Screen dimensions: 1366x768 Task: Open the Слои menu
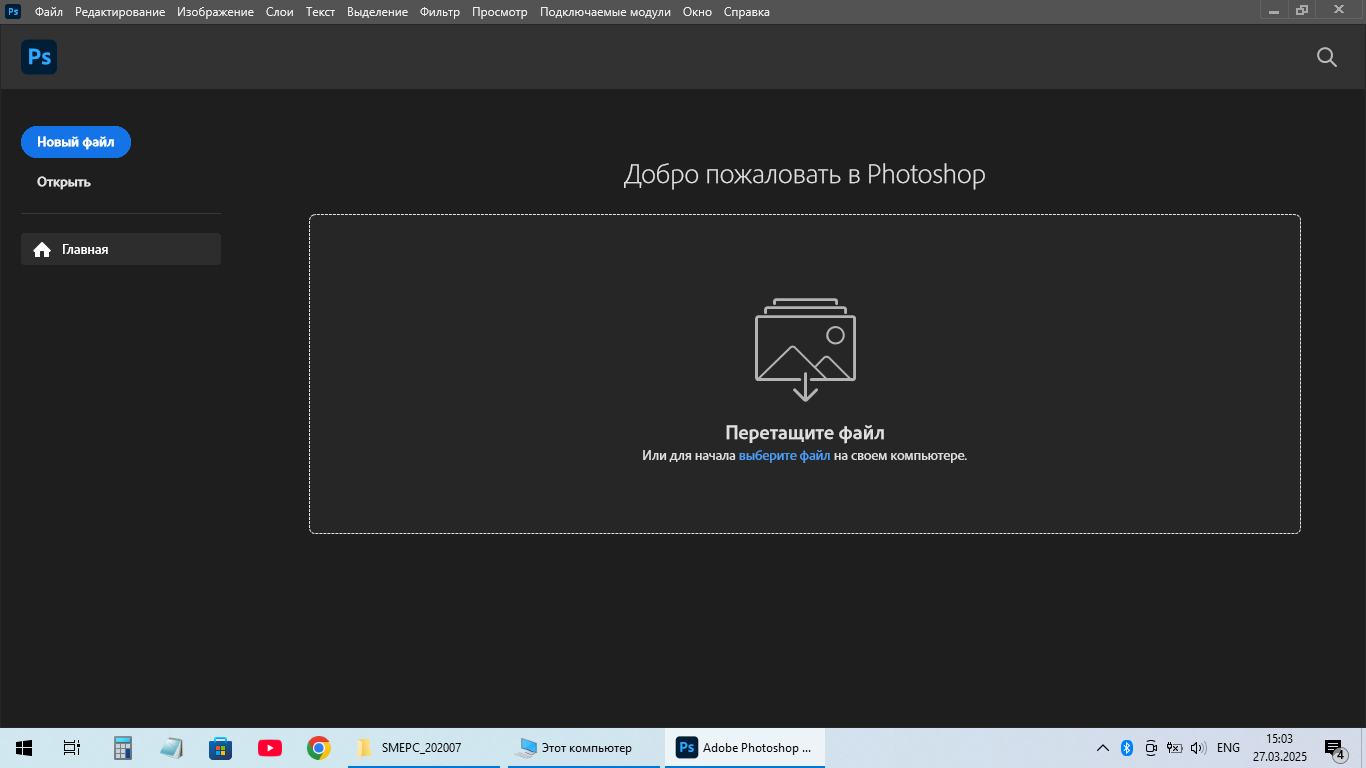click(280, 12)
